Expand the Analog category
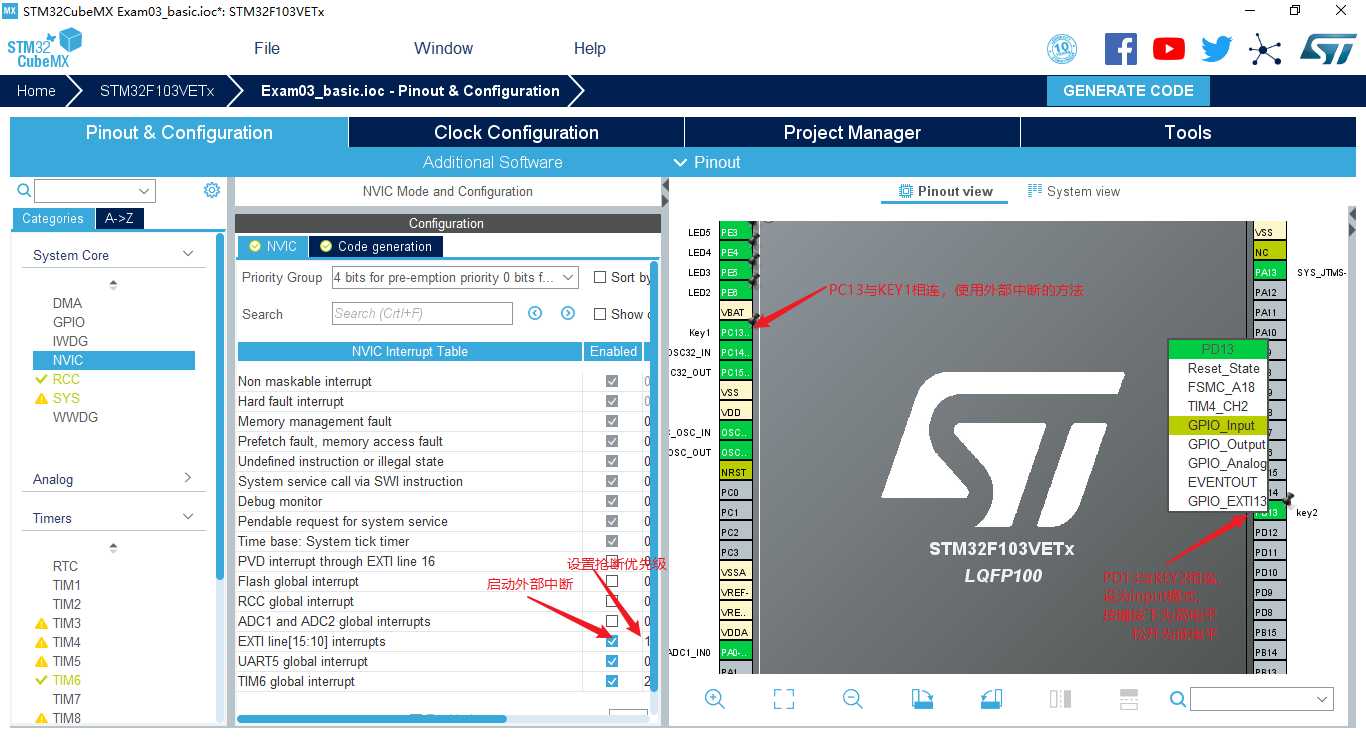Screen dimensions: 1366x738 coord(188,478)
